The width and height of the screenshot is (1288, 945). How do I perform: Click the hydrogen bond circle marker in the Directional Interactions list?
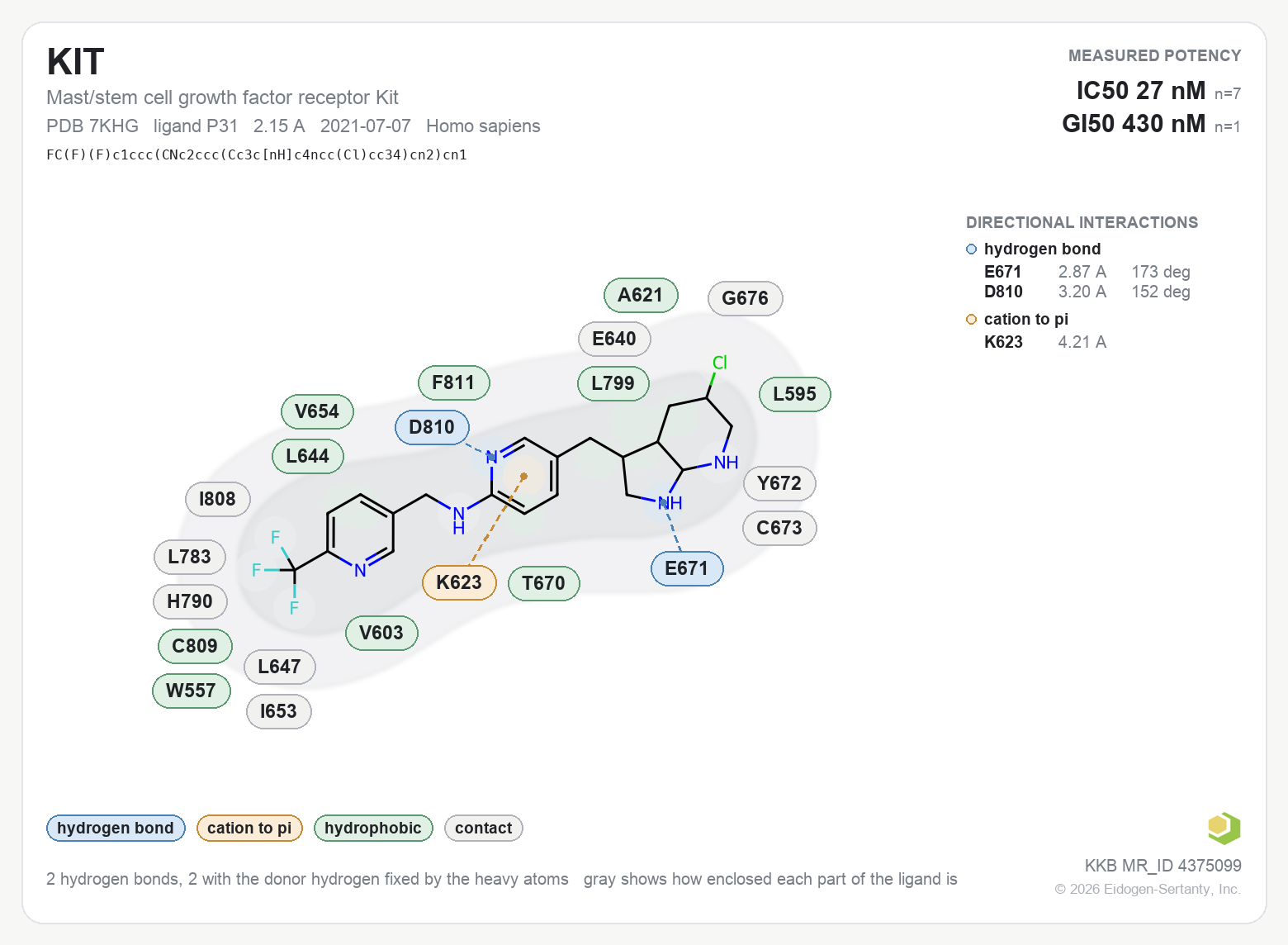[972, 249]
